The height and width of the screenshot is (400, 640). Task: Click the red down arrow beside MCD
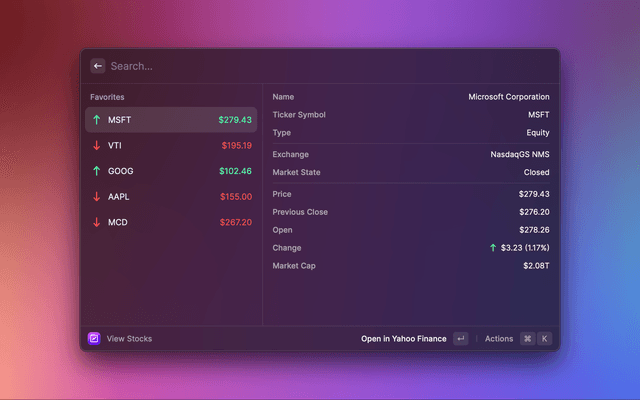click(97, 222)
